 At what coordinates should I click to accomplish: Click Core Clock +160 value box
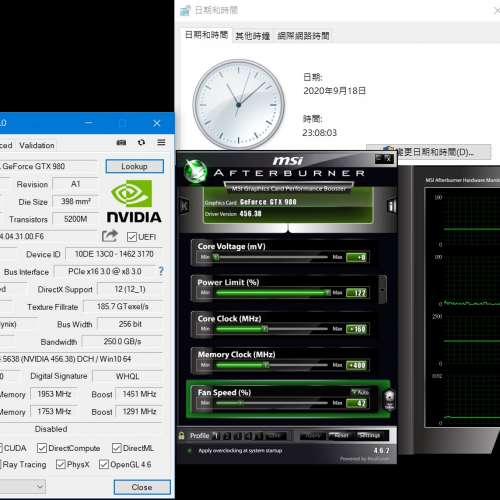(x=357, y=329)
